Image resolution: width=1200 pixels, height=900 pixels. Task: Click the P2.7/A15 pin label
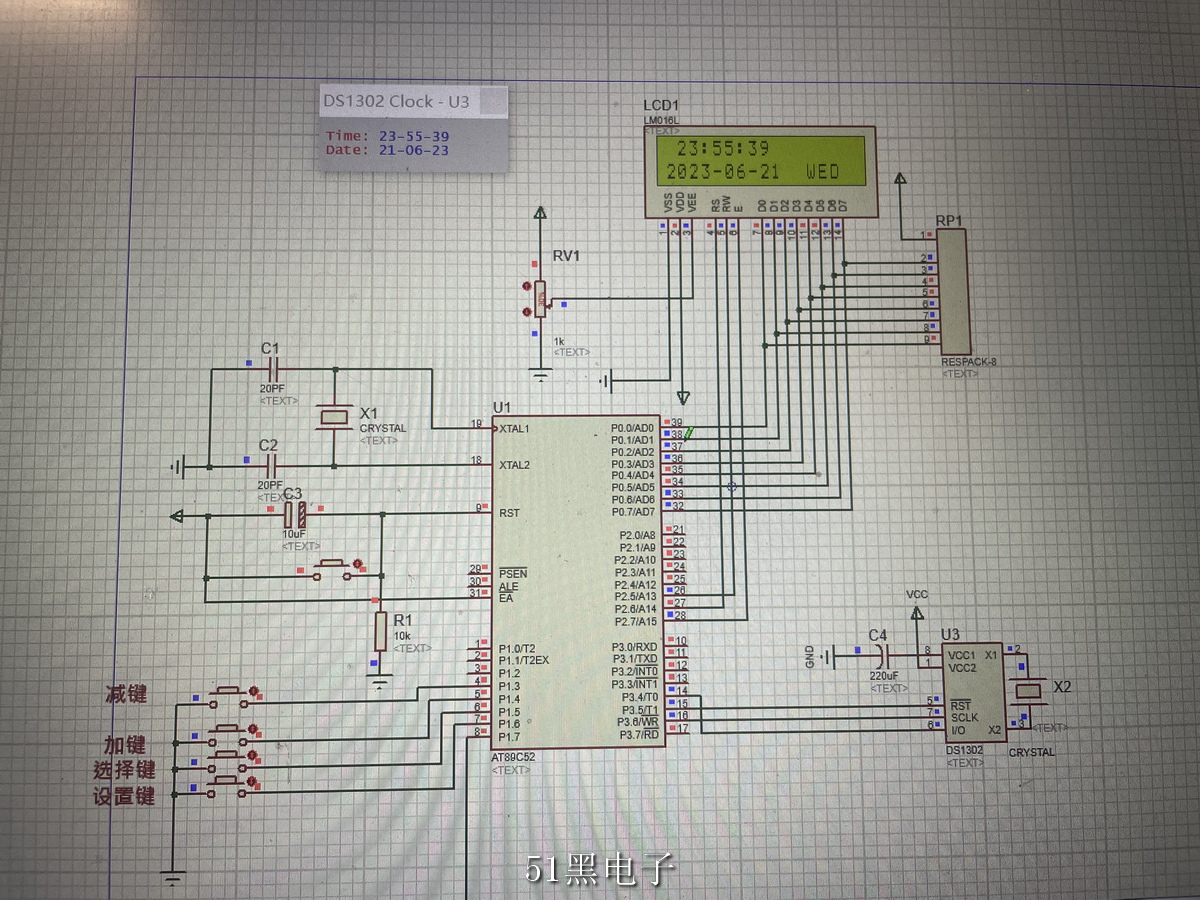click(x=635, y=621)
